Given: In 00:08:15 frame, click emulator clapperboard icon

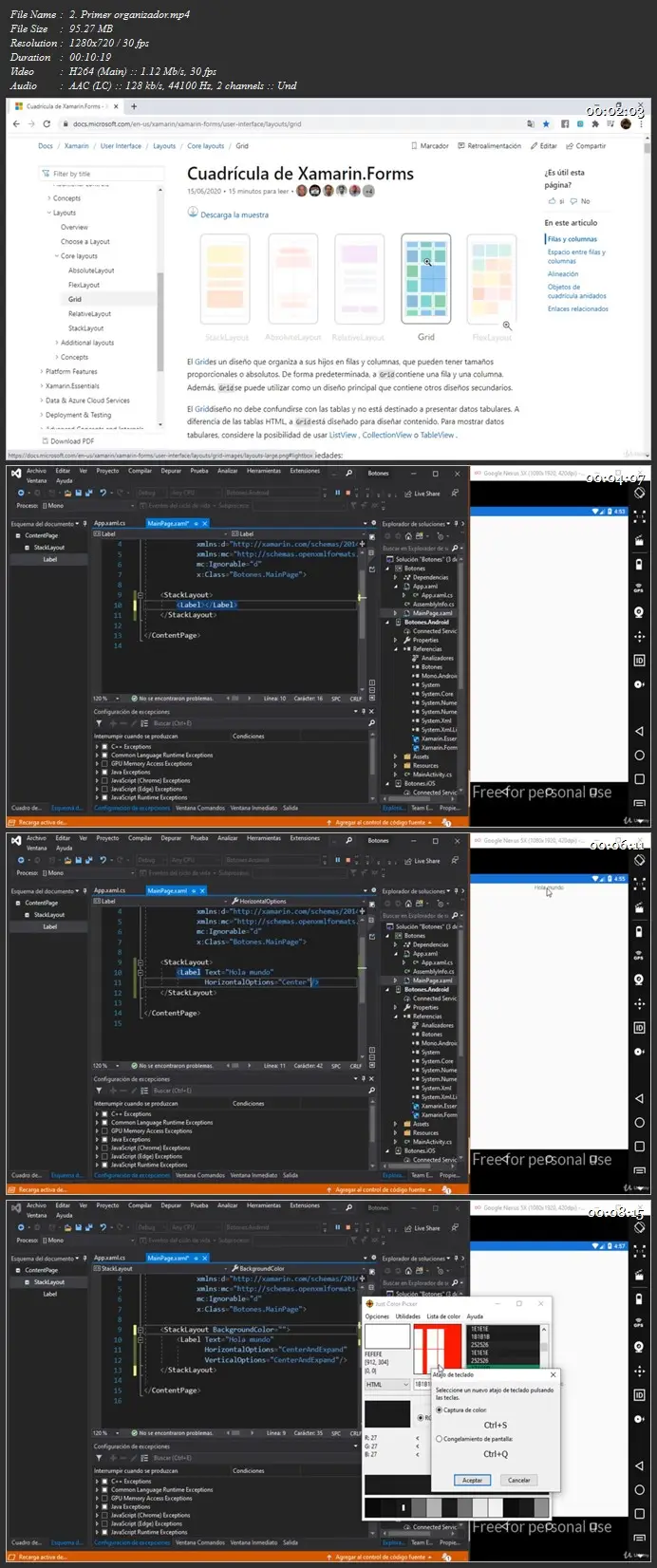Looking at the screenshot, I should click(x=639, y=1275).
